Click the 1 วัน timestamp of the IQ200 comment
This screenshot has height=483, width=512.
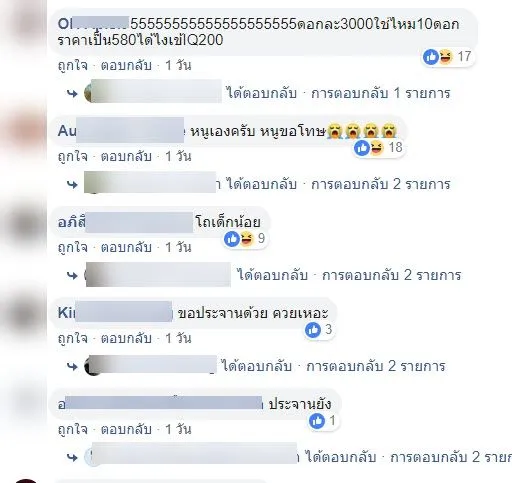178,65
